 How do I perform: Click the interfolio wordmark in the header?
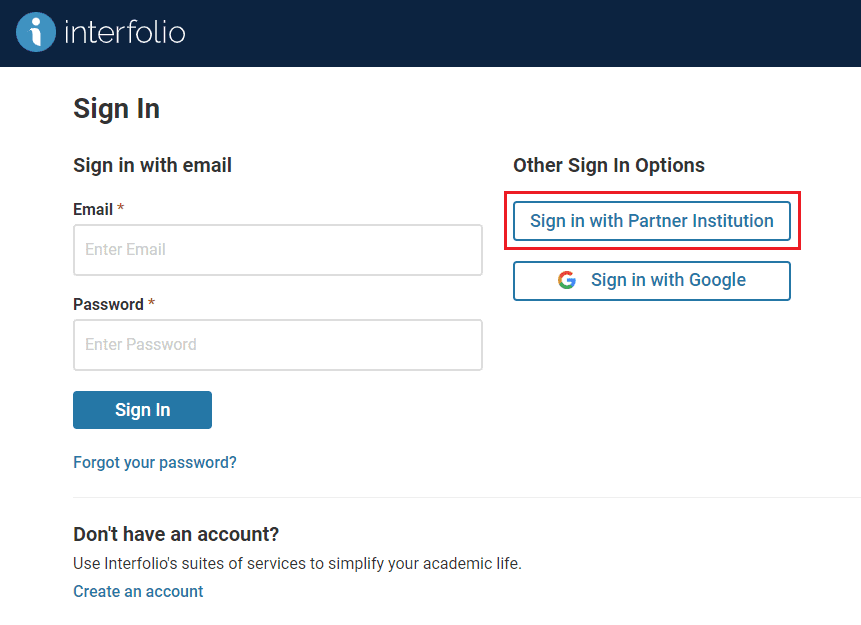pyautogui.click(x=125, y=32)
